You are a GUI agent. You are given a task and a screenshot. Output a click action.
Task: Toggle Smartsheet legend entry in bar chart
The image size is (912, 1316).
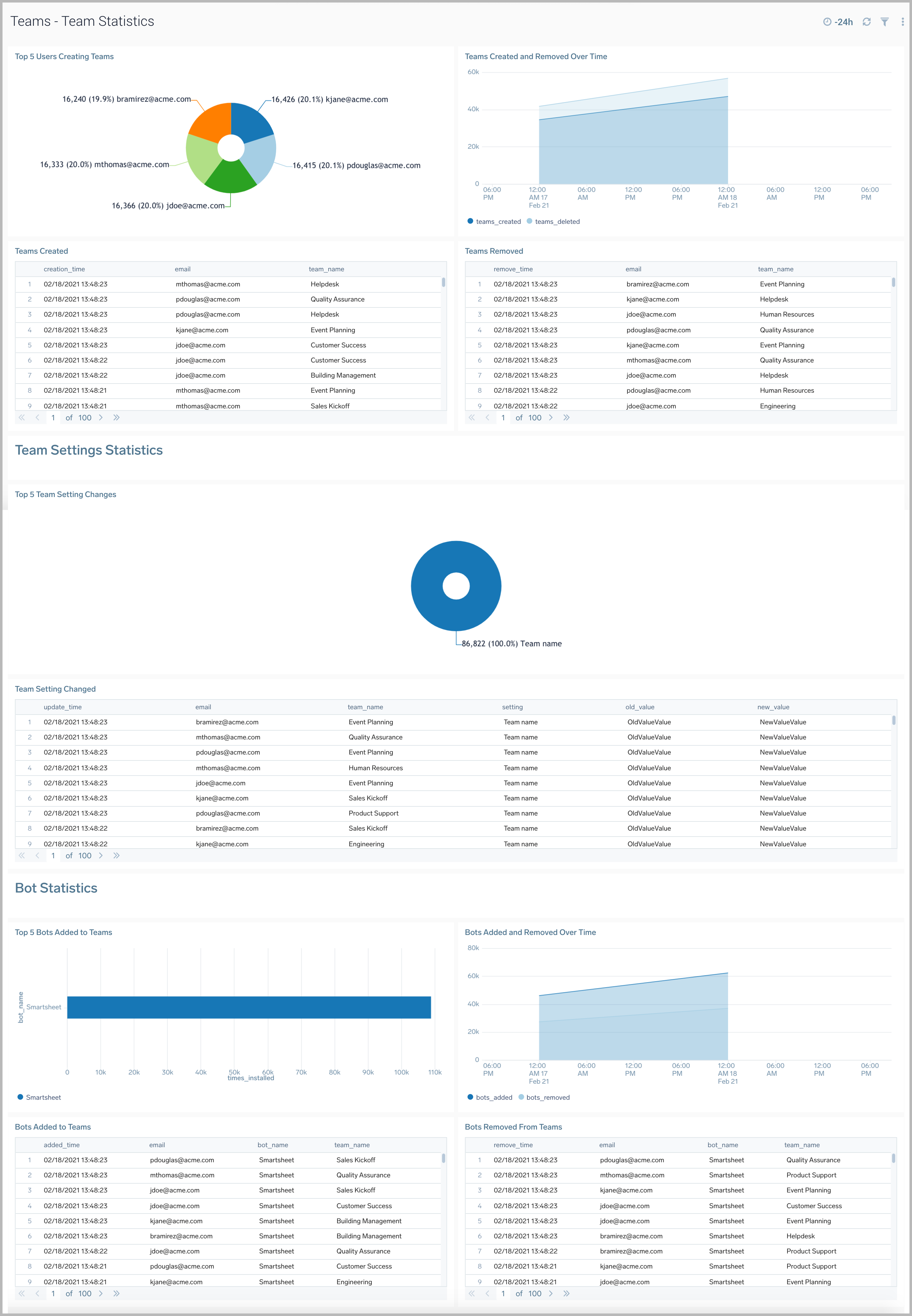point(39,1097)
